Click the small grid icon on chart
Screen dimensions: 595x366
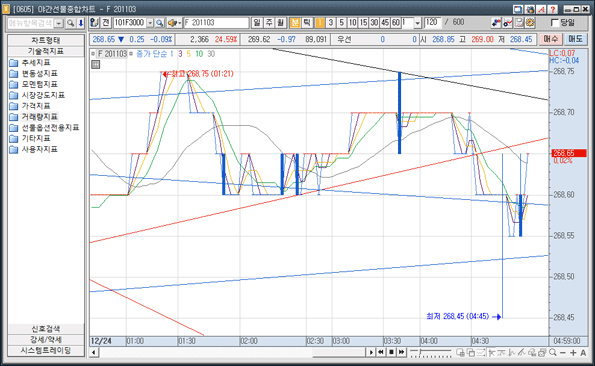coord(96,65)
